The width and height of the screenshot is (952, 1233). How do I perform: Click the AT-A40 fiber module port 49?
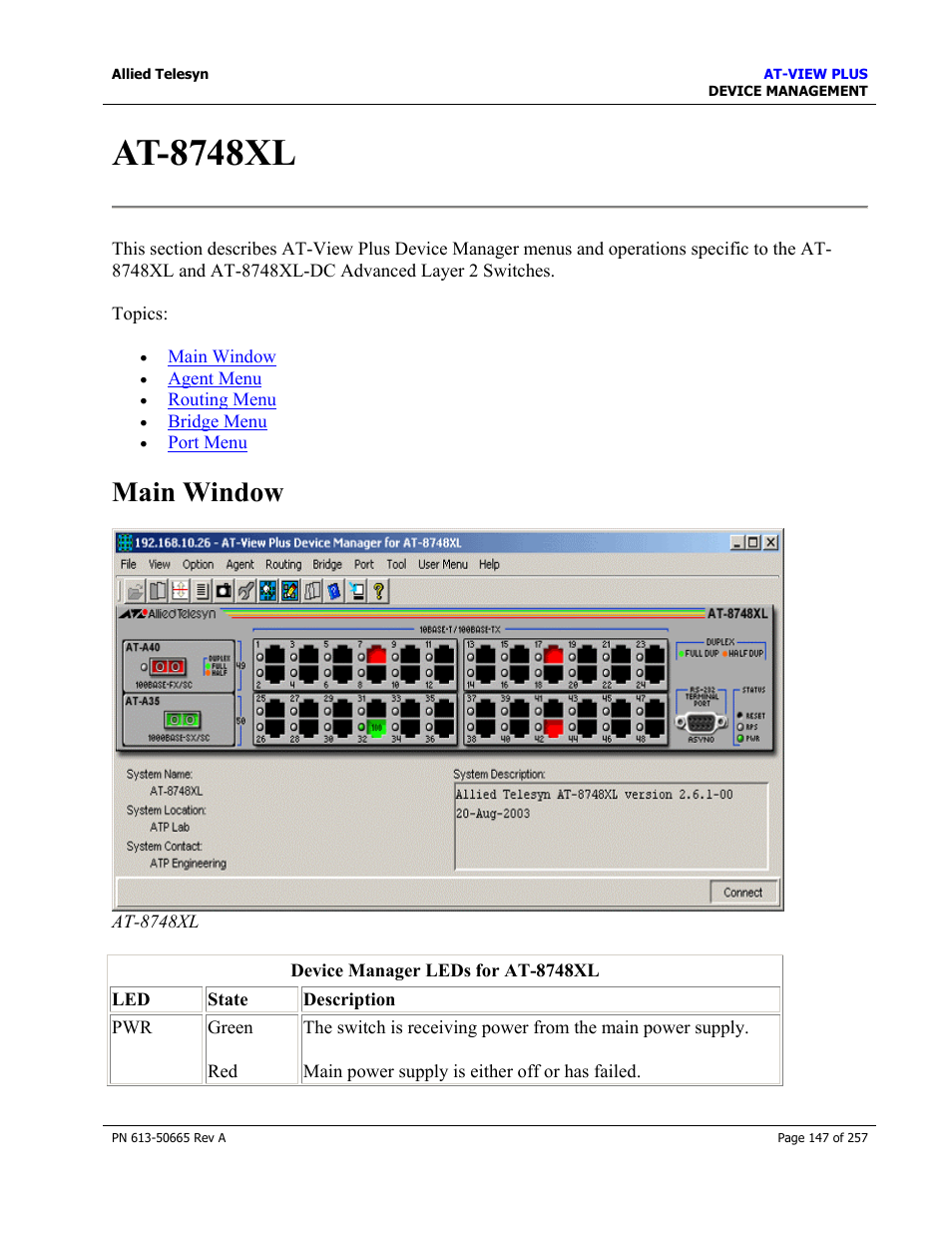click(169, 666)
